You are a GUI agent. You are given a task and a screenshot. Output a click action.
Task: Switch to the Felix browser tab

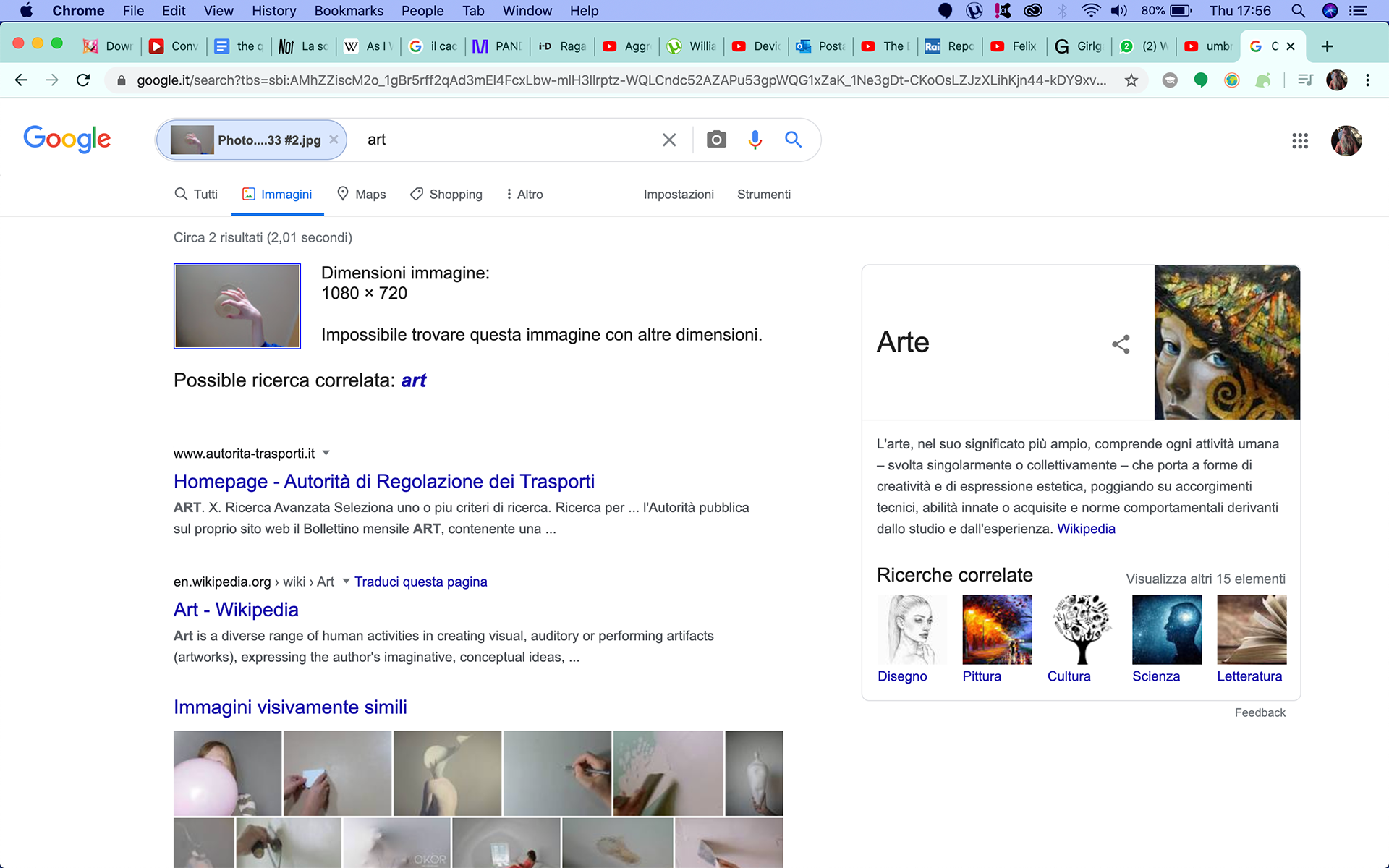pos(1014,46)
